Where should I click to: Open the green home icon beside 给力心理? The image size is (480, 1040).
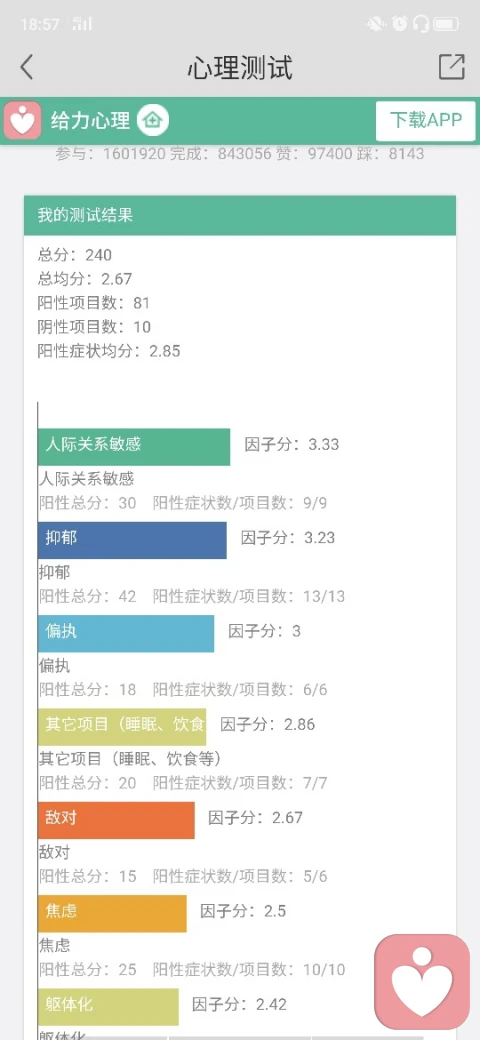pos(153,120)
